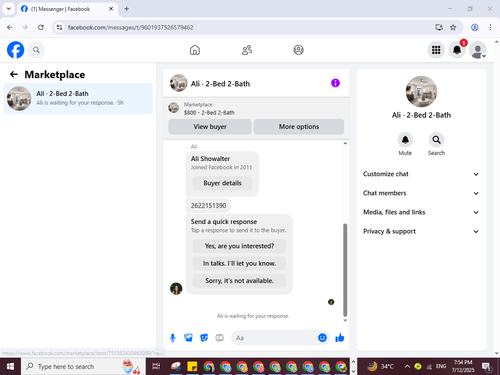Click the install app icon in address bar
The image size is (500, 375).
tap(439, 27)
